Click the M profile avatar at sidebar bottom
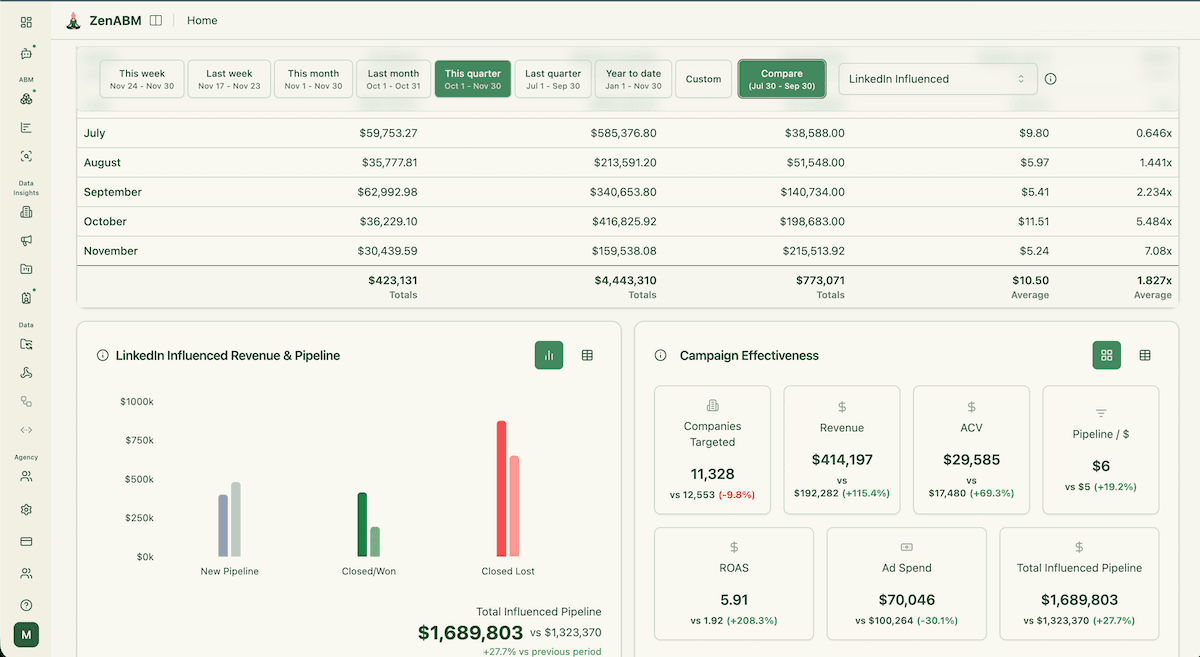 (x=26, y=634)
